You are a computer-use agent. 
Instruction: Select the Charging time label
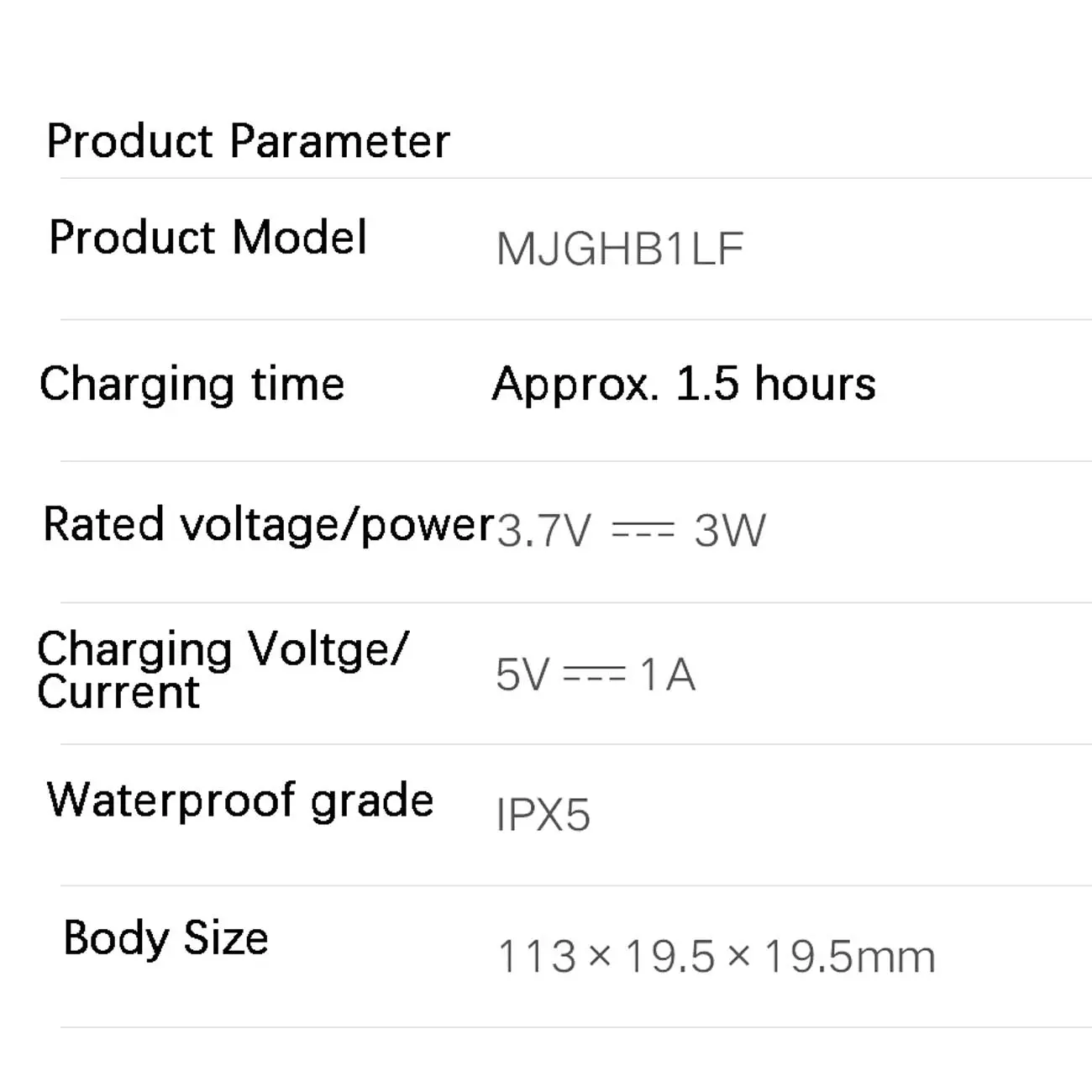click(x=192, y=385)
